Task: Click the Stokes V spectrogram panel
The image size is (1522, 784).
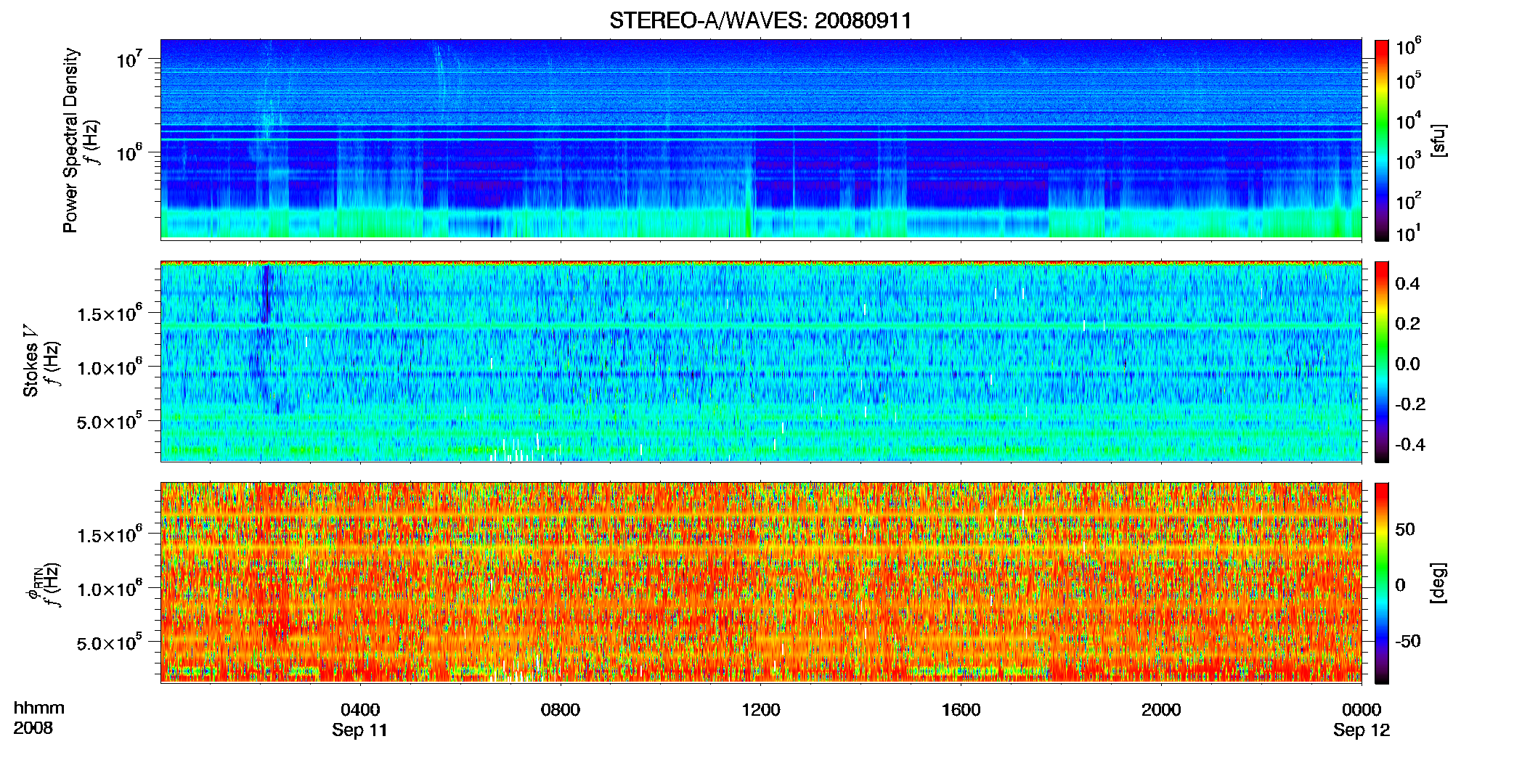Action: click(761, 362)
